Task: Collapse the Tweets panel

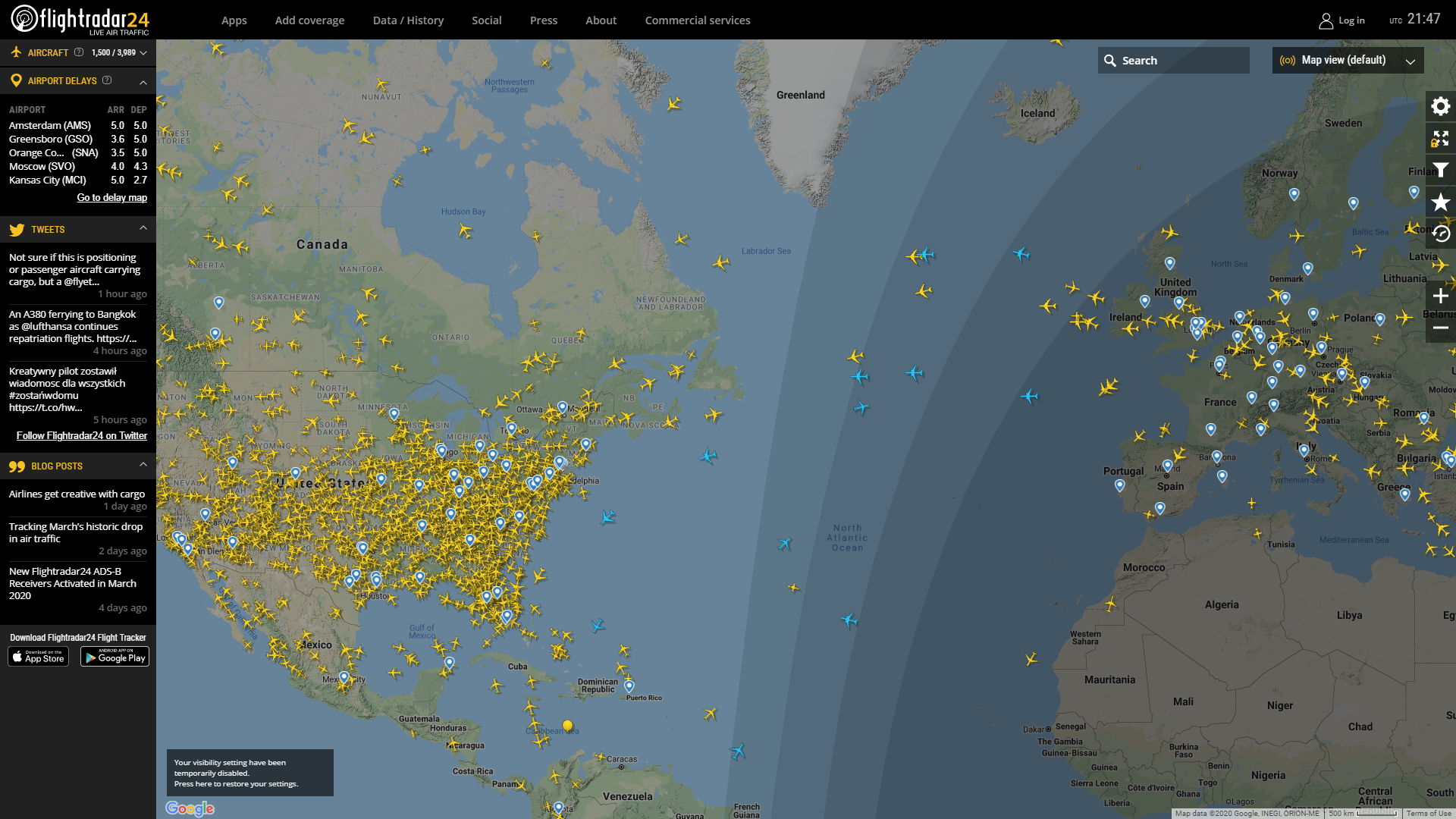Action: pos(143,228)
